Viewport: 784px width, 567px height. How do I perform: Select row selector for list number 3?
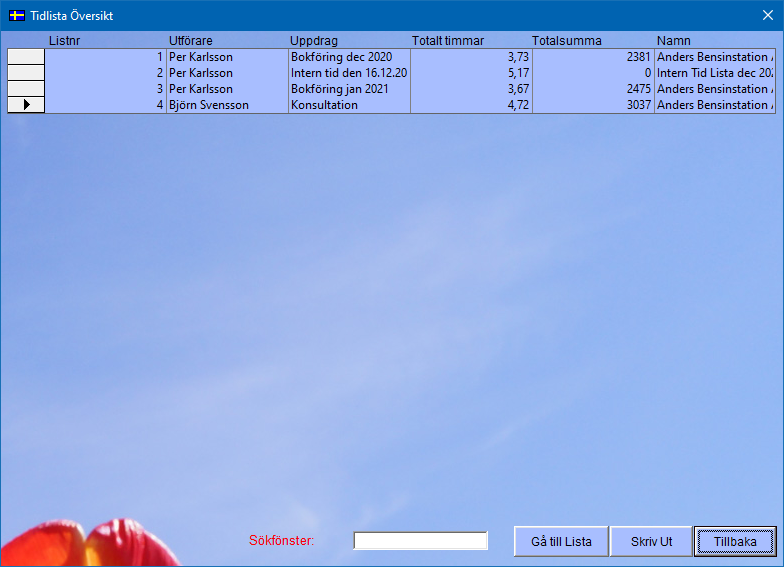pyautogui.click(x=27, y=89)
